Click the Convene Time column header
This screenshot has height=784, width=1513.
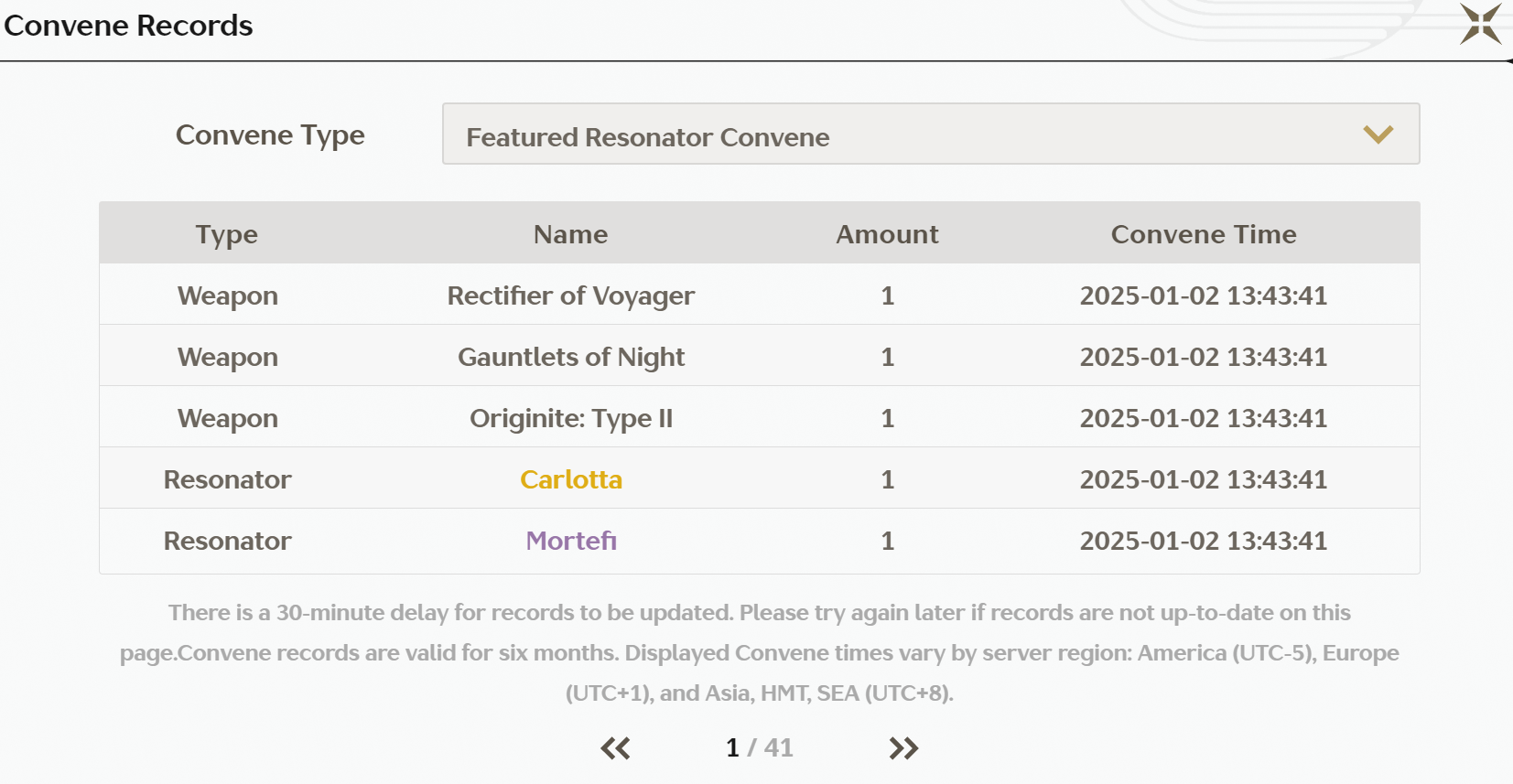pos(1204,234)
